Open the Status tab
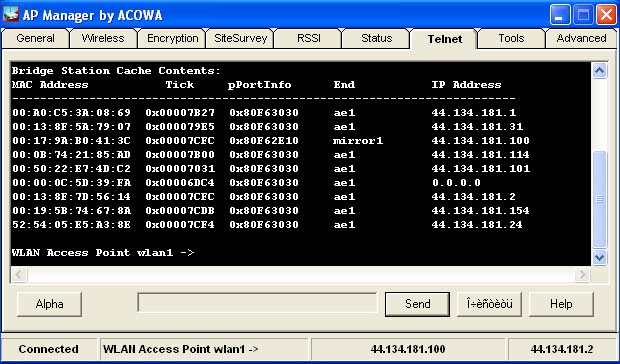The height and width of the screenshot is (364, 620). pyautogui.click(x=376, y=38)
